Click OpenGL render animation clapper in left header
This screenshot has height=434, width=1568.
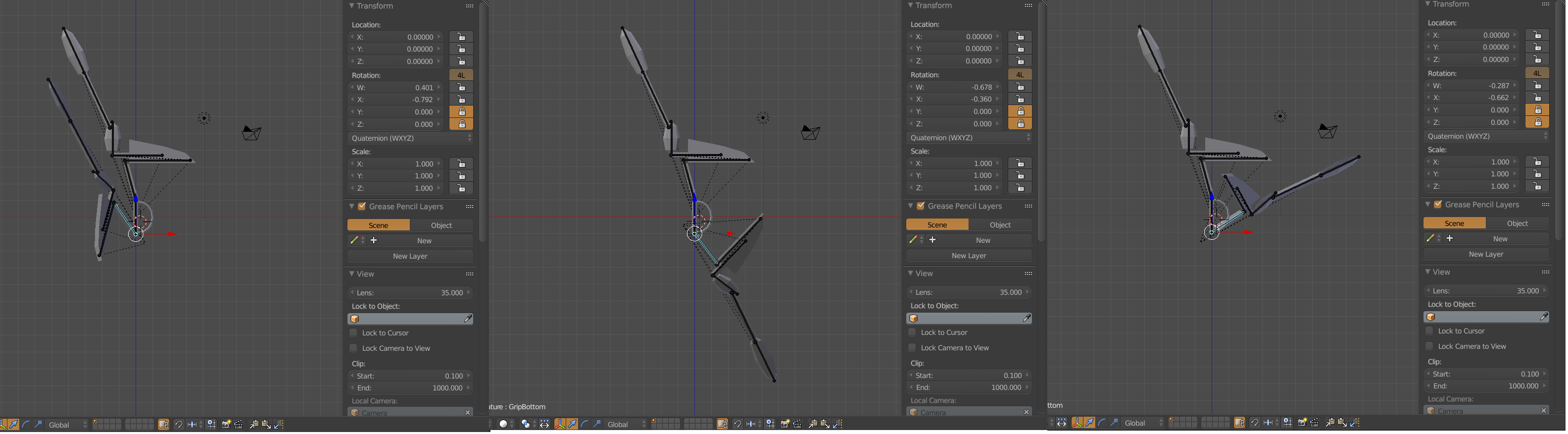click(239, 425)
